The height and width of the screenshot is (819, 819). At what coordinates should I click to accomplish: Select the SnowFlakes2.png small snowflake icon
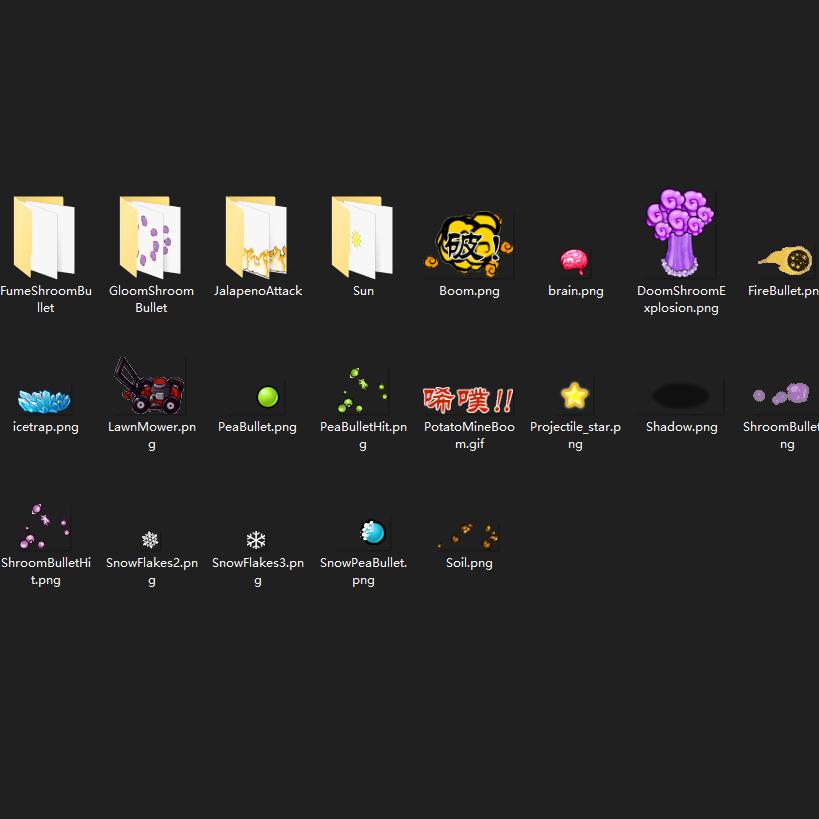point(150,540)
